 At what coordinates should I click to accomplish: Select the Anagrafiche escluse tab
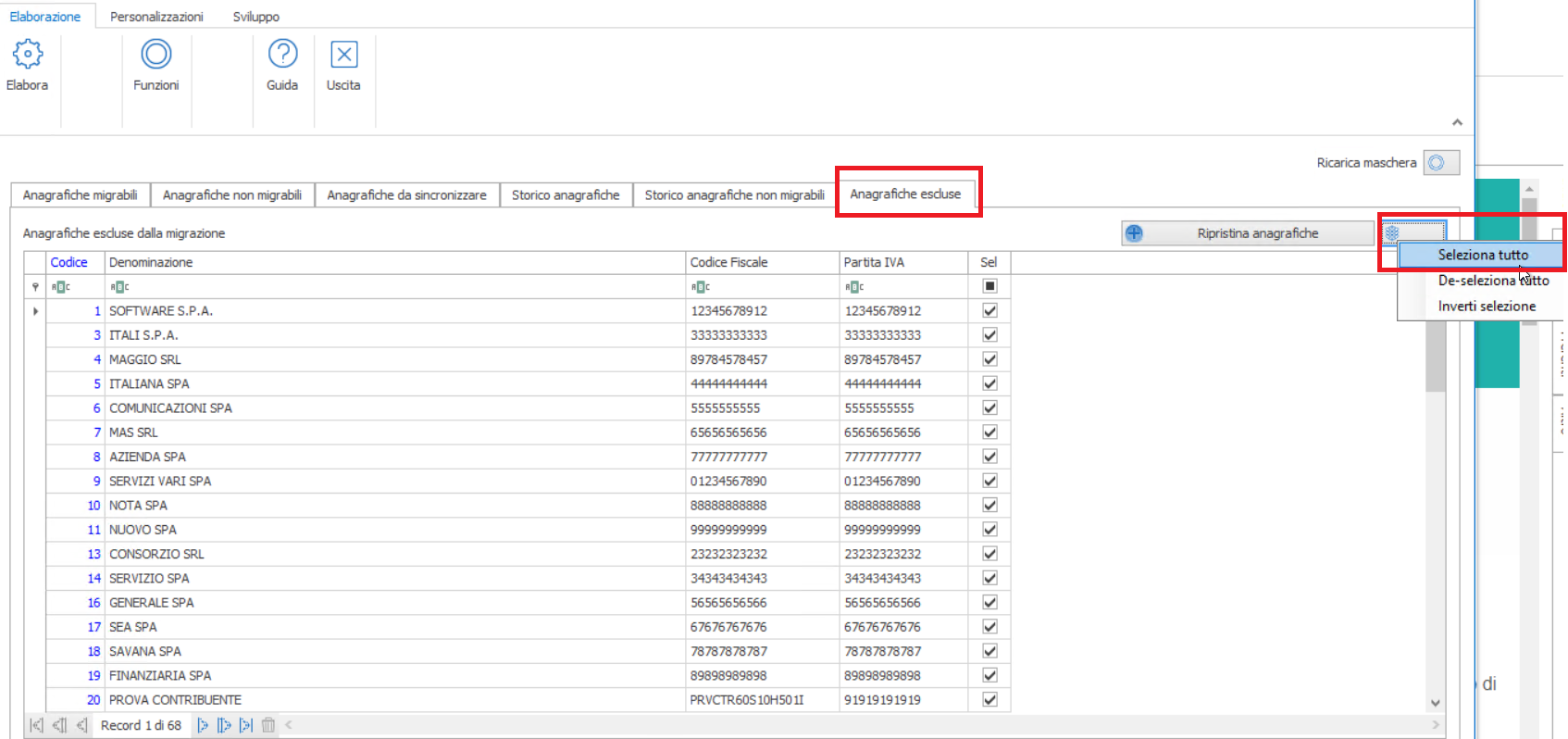coord(905,194)
